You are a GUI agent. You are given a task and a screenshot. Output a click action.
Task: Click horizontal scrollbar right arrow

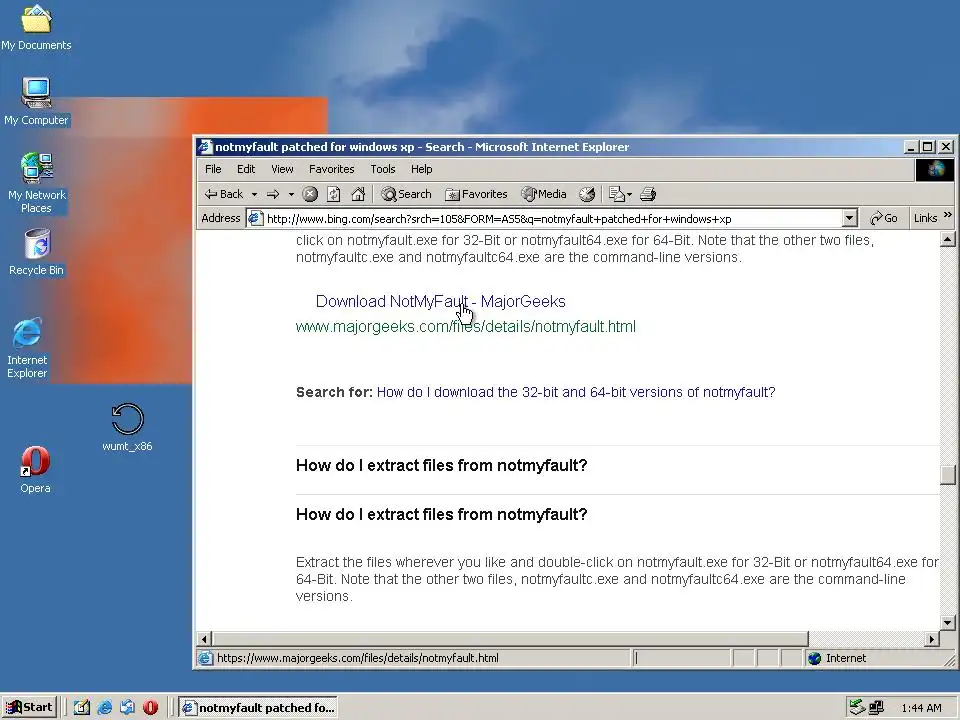click(932, 639)
